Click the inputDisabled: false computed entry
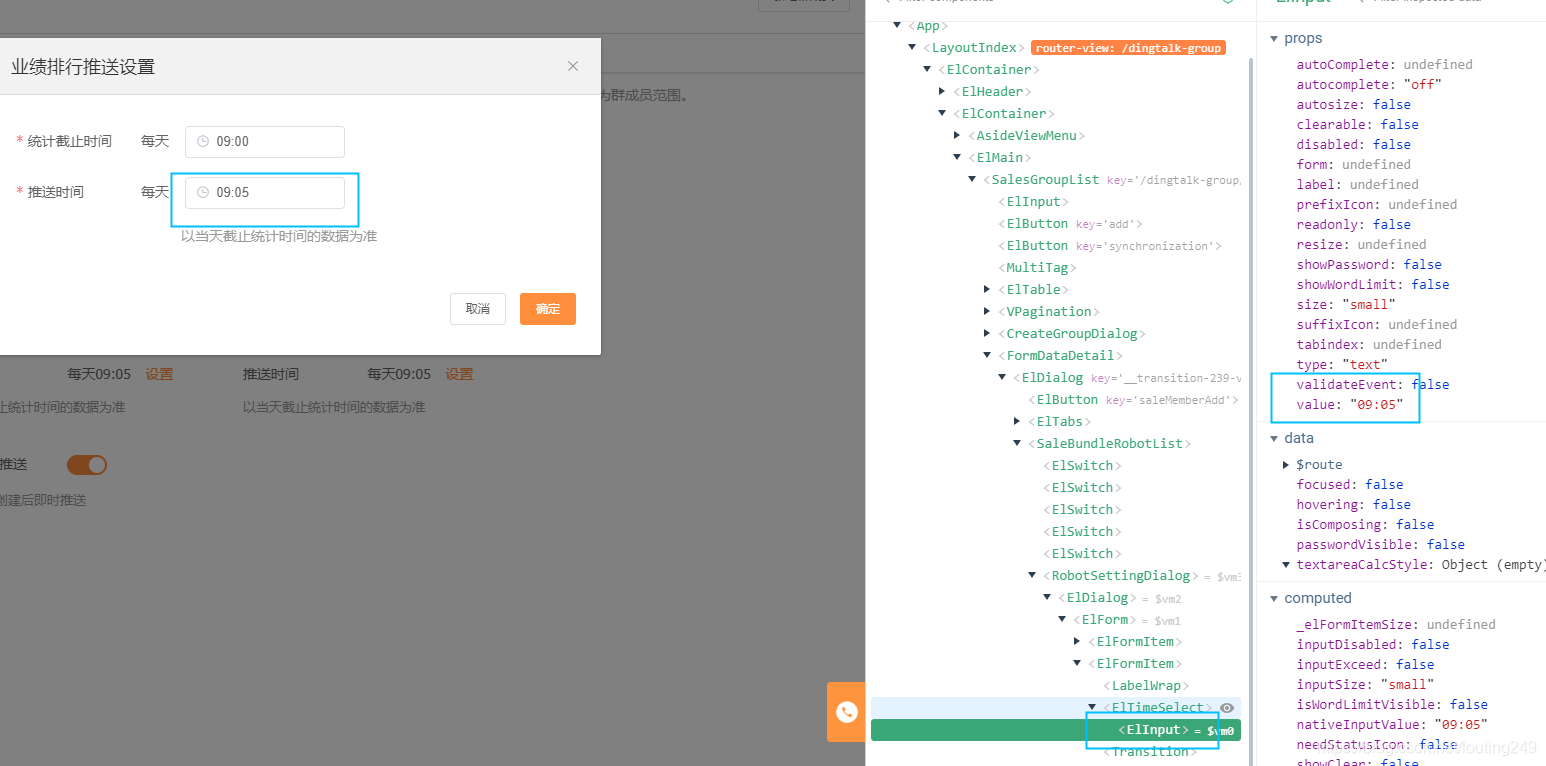 (x=1373, y=644)
